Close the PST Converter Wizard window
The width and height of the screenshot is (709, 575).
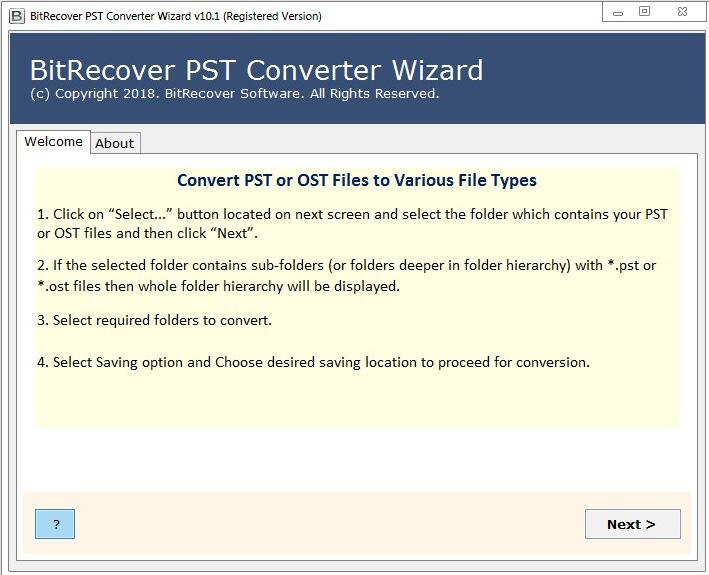coord(682,12)
